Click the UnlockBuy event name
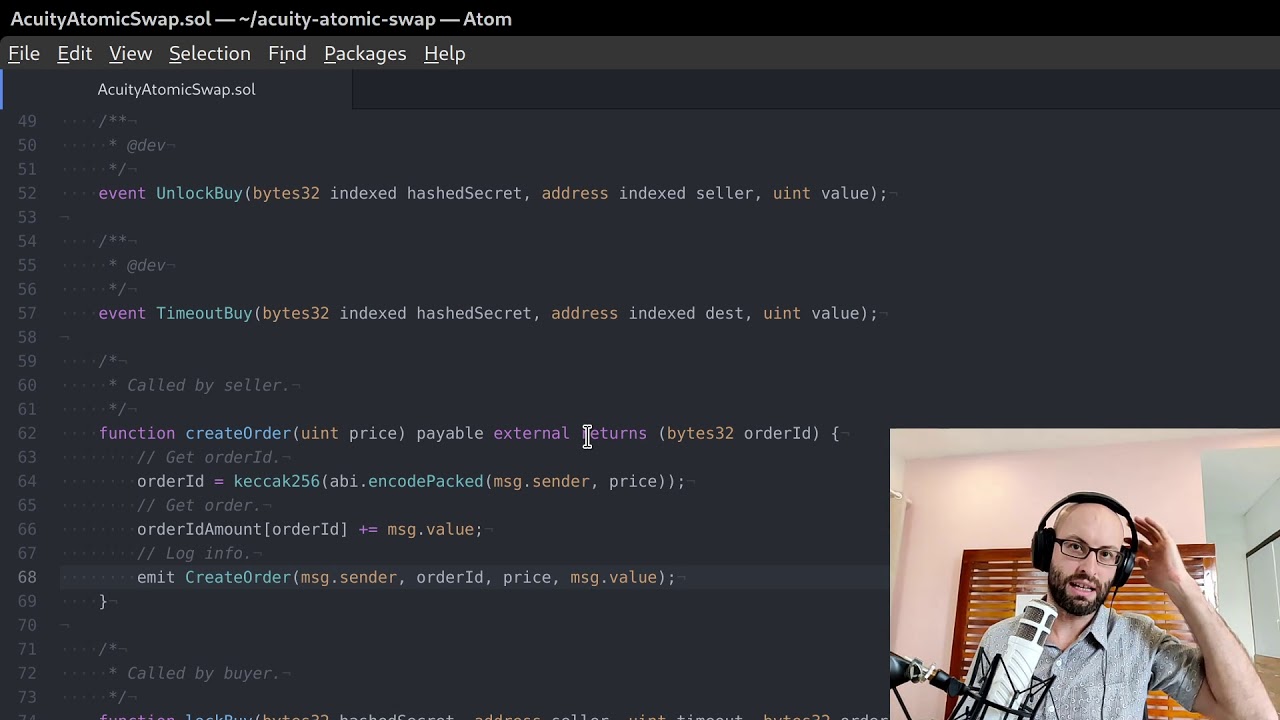1280x720 pixels. click(199, 193)
